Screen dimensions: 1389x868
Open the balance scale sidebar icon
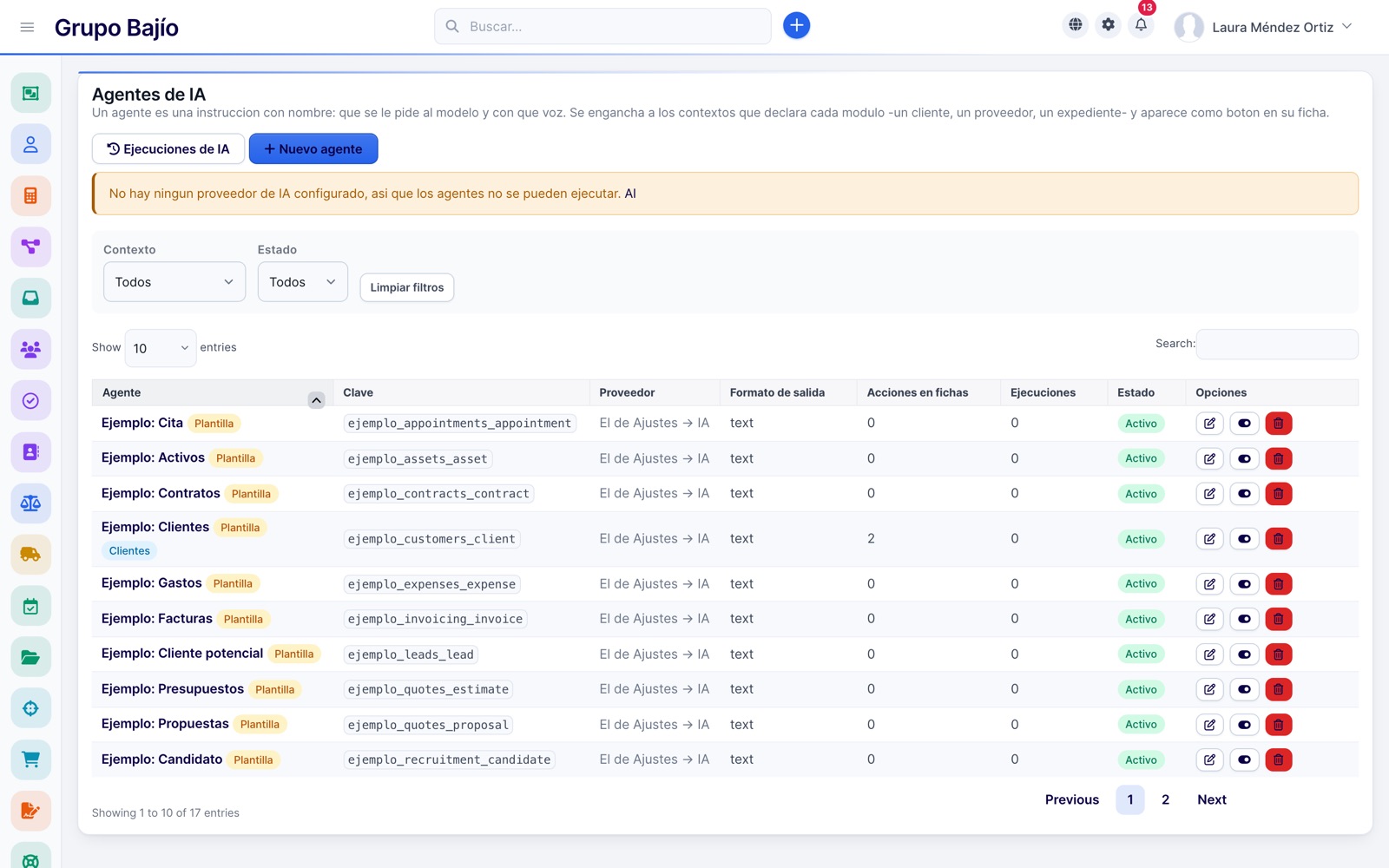(x=30, y=503)
